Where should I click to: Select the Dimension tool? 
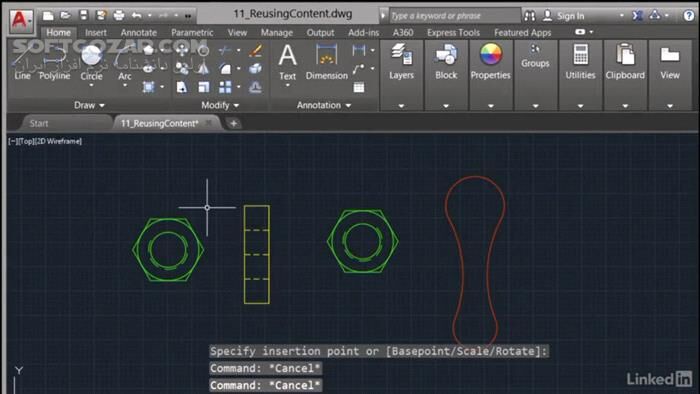327,62
